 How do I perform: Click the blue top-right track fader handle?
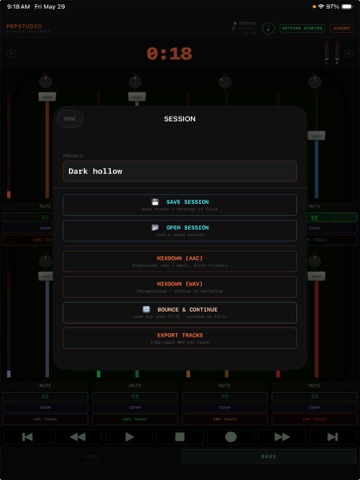(x=316, y=136)
